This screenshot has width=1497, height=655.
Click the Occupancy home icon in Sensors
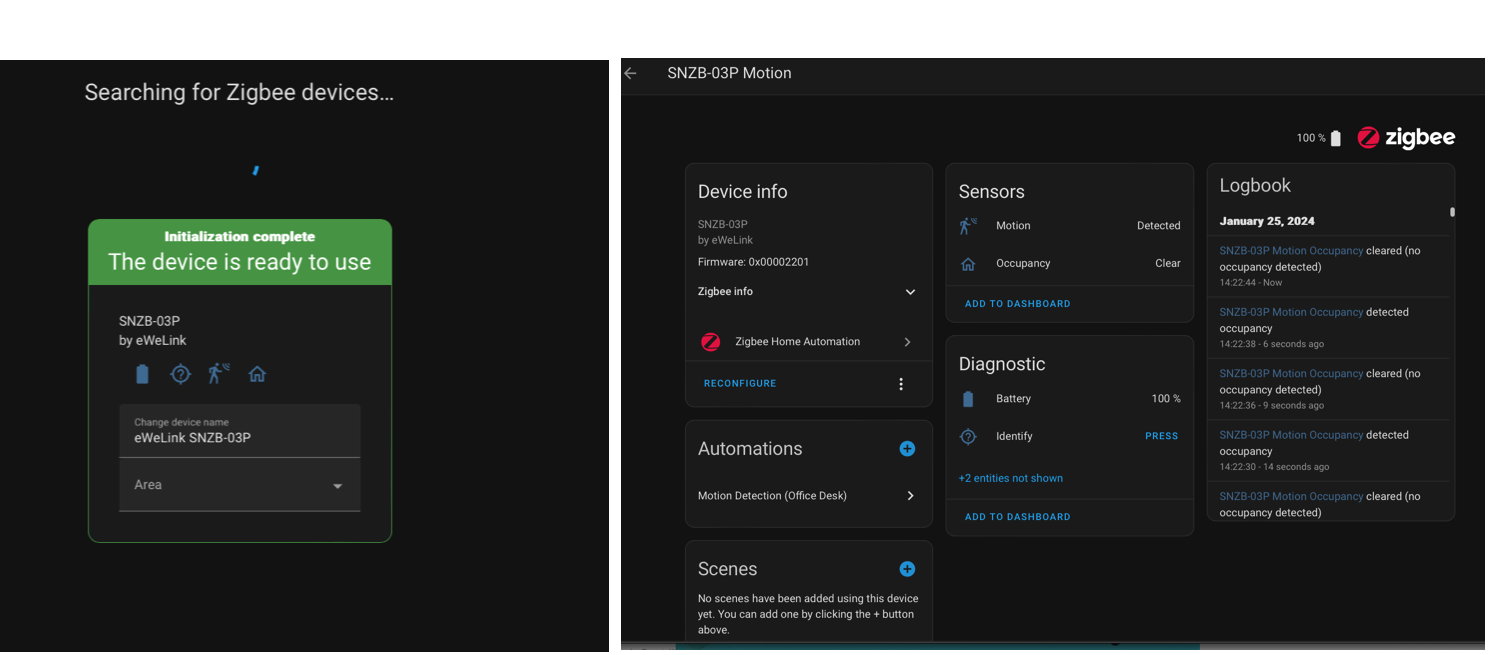tap(968, 264)
